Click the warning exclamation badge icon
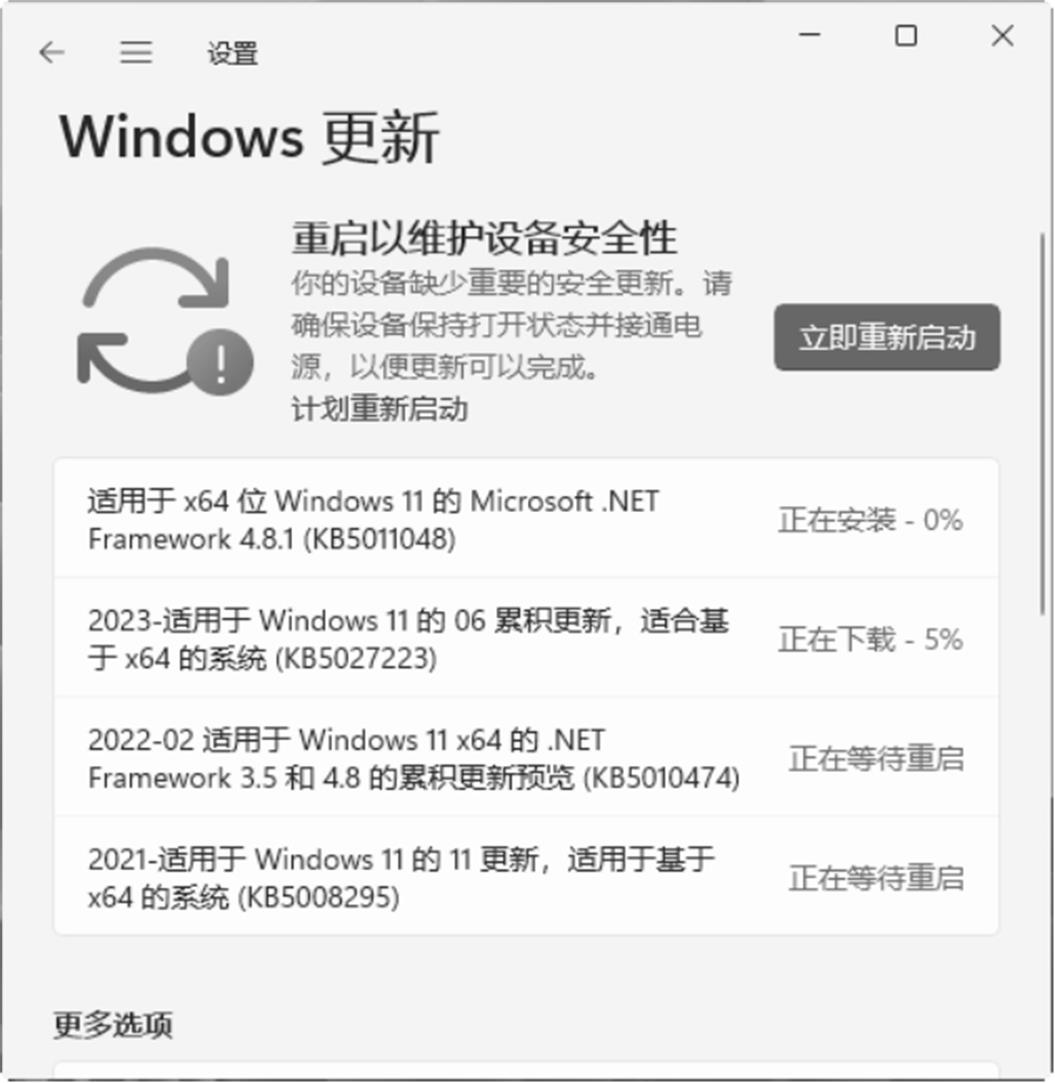The image size is (1055, 1083). [x=220, y=363]
